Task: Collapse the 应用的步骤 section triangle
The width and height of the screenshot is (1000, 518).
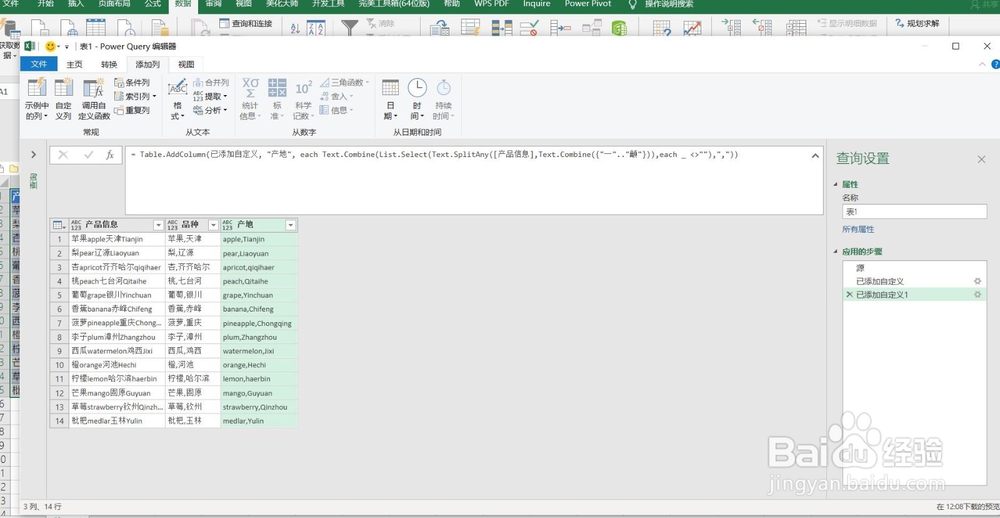Action: point(837,252)
